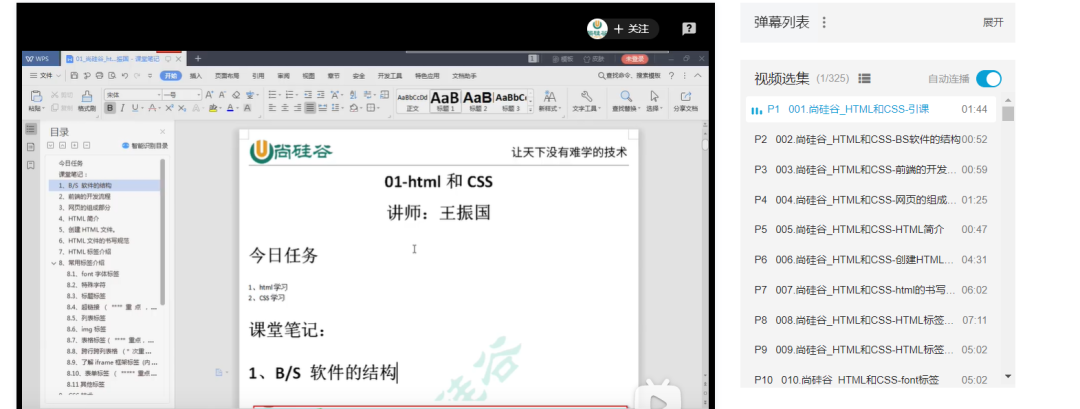Open the 开发工具 ribbon tab
The image size is (1080, 409).
click(390, 76)
